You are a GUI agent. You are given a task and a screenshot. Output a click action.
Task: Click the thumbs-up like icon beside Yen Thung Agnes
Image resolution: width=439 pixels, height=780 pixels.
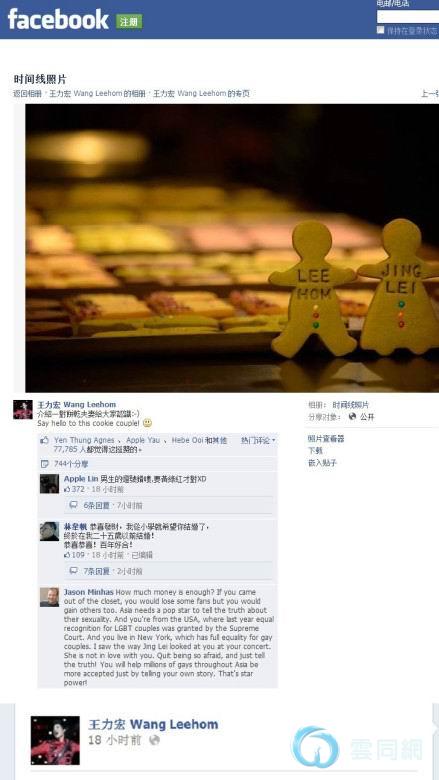click(45, 440)
